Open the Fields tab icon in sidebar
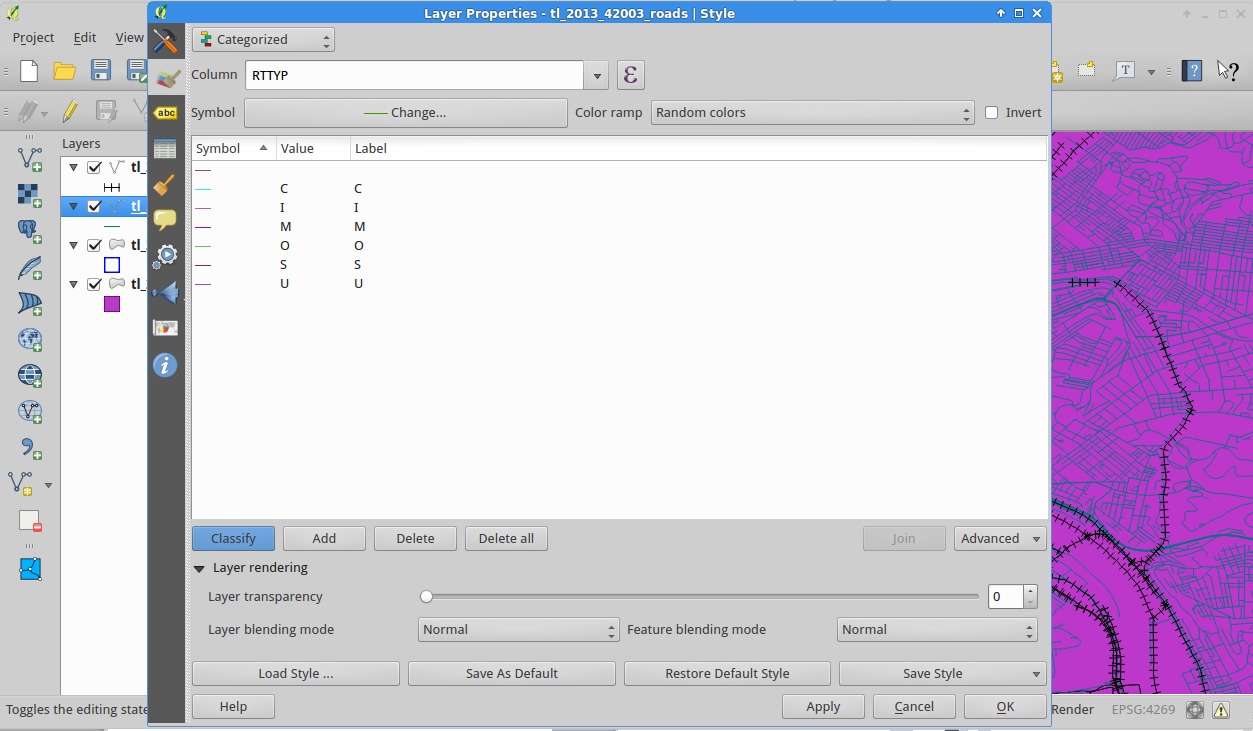 point(165,149)
